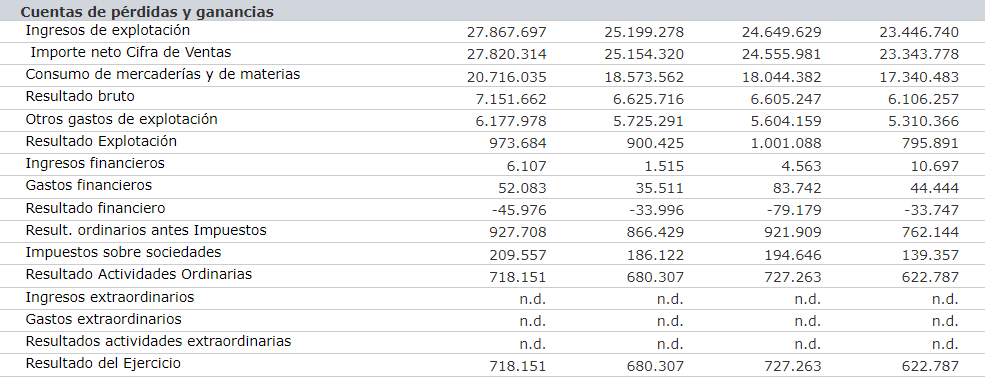
Task: Select the cell showing 5.725.291
Action: click(x=649, y=121)
